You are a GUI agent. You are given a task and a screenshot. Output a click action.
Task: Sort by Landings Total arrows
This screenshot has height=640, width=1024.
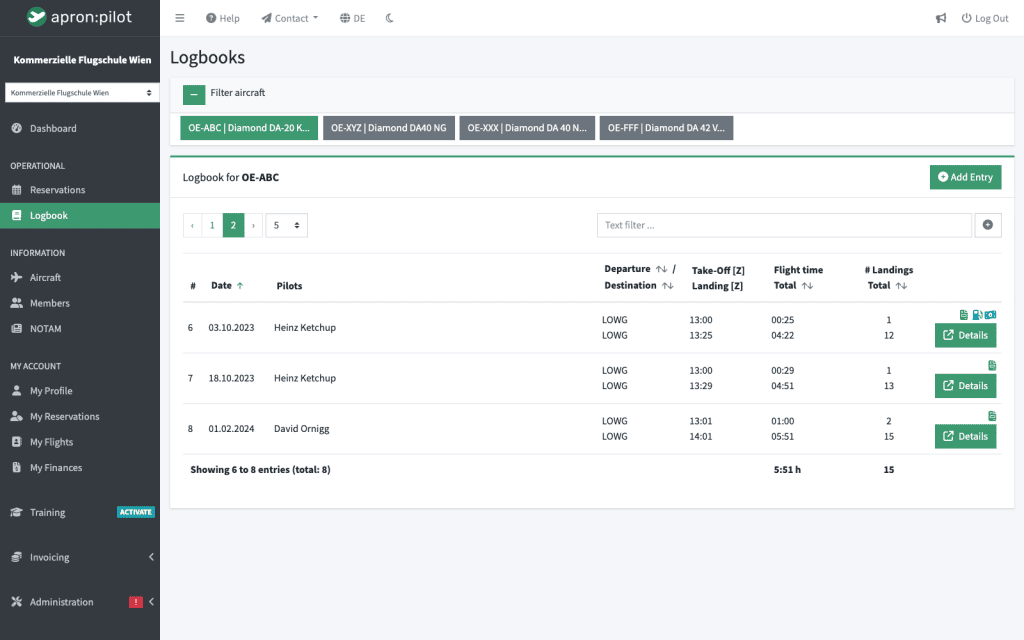click(x=901, y=285)
